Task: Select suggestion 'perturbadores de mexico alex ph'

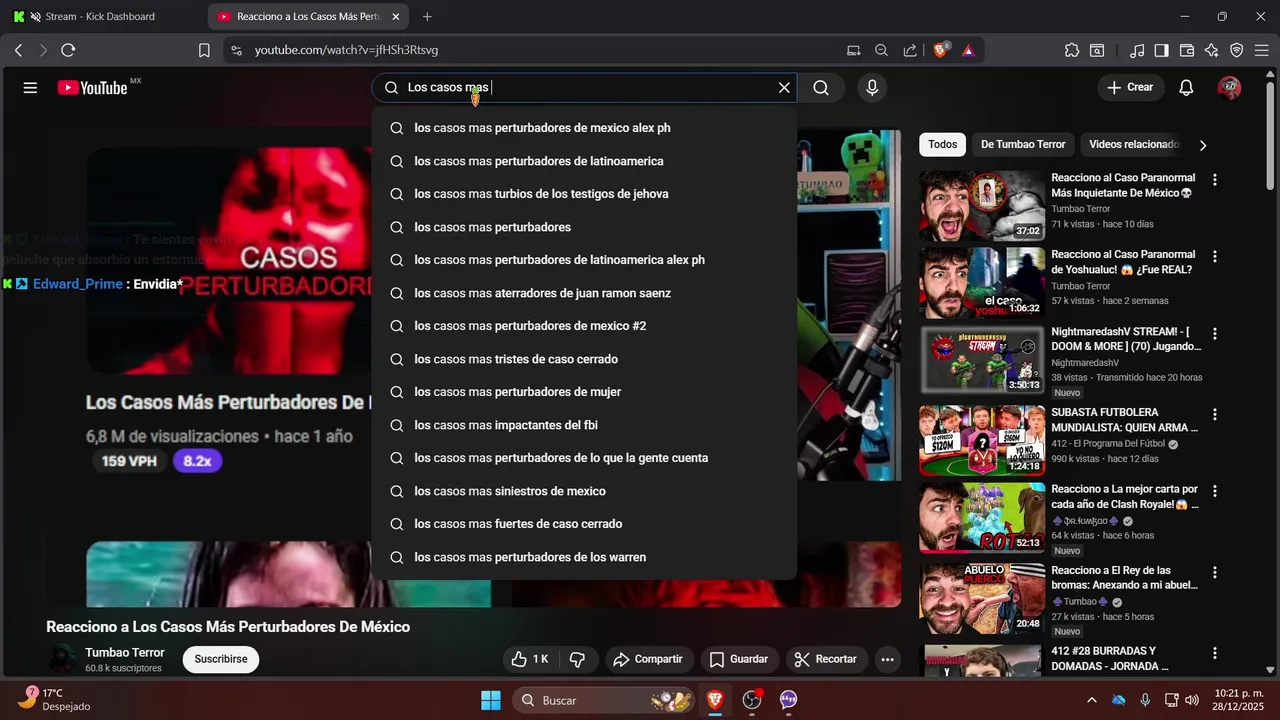Action: pyautogui.click(x=584, y=128)
